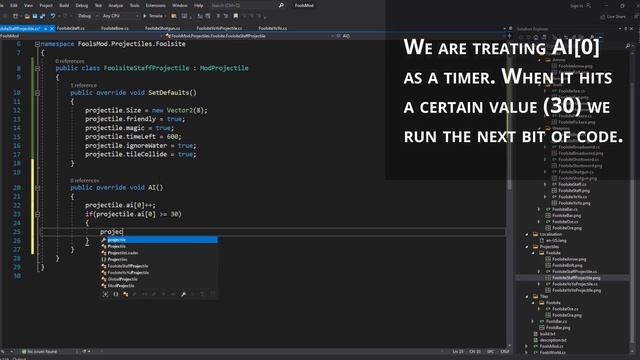The height and width of the screenshot is (360, 640).
Task: Select the 'FoolsiteYoYoProjectile' IntelliSense suggestion
Action: tap(159, 272)
